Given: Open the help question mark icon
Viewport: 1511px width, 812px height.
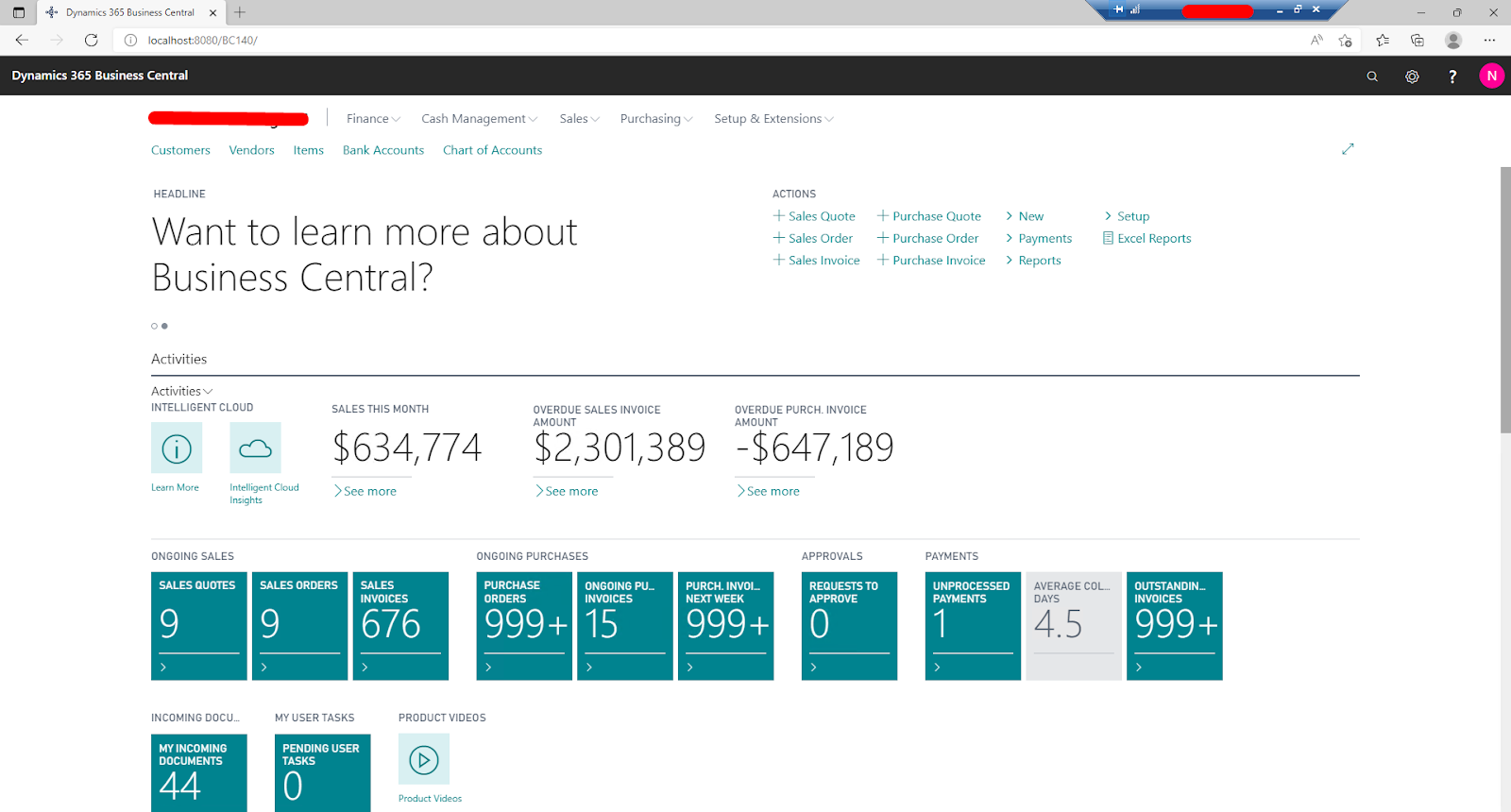Looking at the screenshot, I should pyautogui.click(x=1452, y=76).
